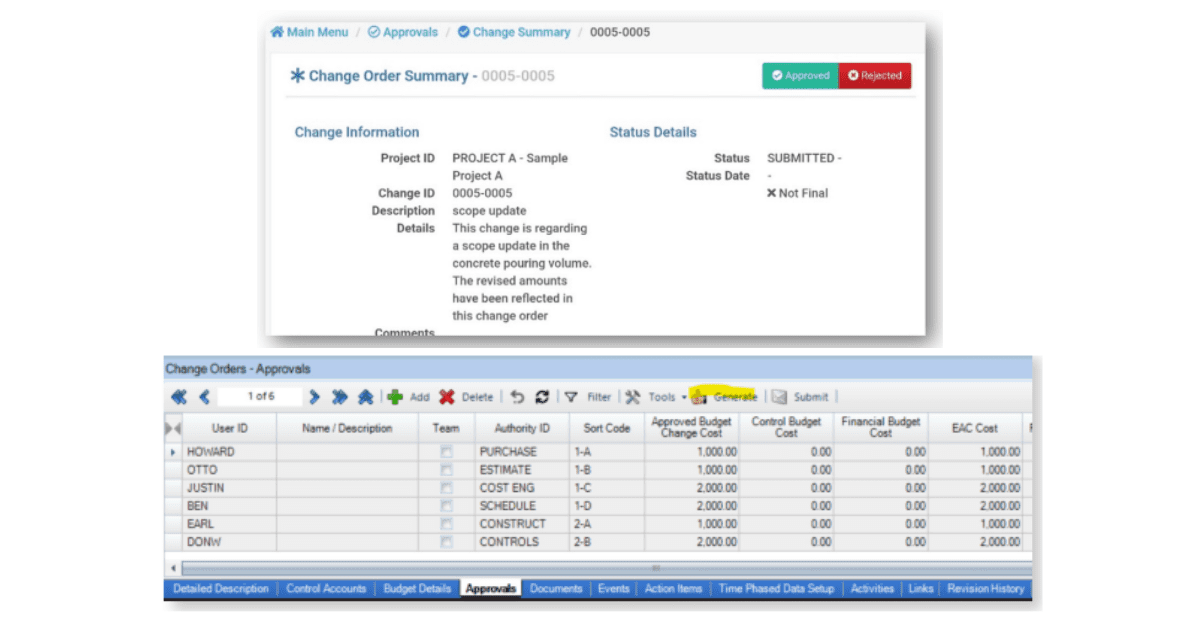Open the Approvals breadcrumb link

pos(411,32)
